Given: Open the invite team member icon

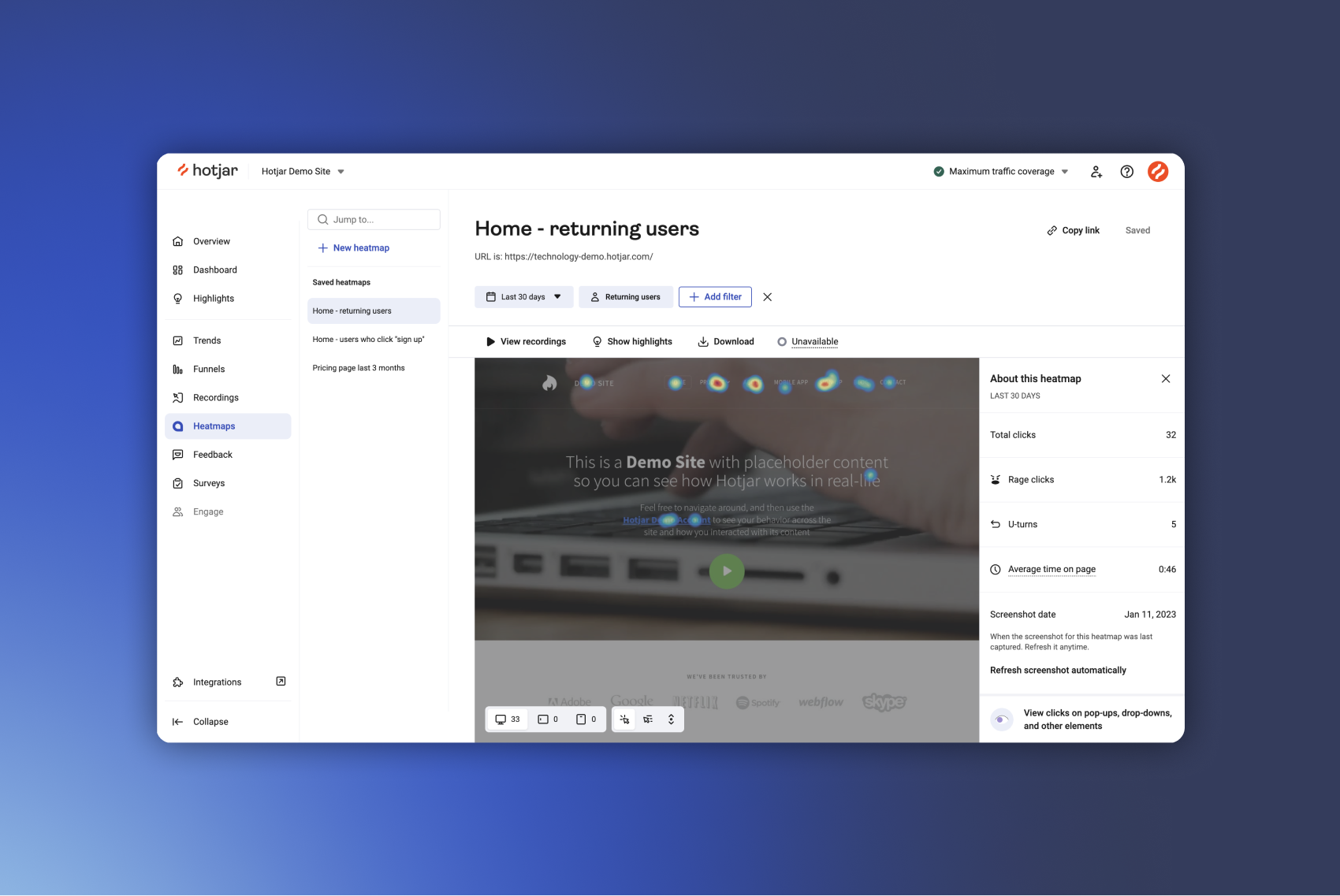Looking at the screenshot, I should (1096, 172).
